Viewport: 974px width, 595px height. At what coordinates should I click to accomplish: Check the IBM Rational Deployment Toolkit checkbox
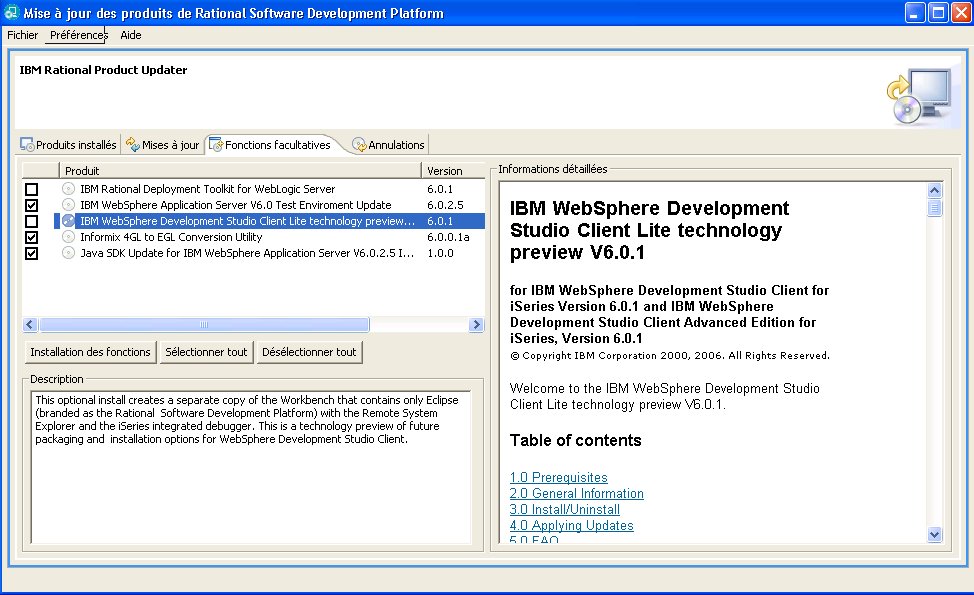[x=32, y=189]
